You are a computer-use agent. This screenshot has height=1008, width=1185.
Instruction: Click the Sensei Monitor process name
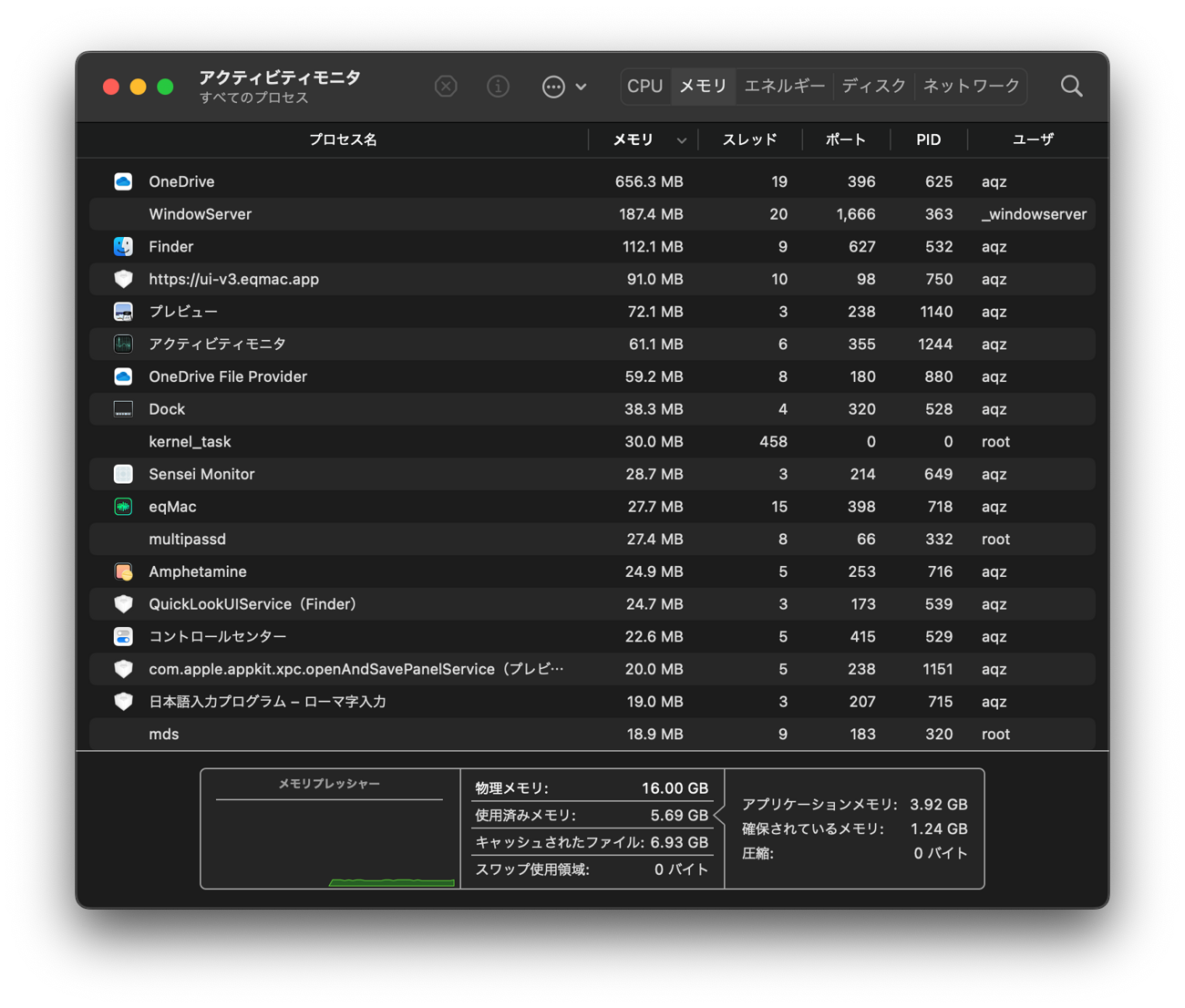point(201,474)
